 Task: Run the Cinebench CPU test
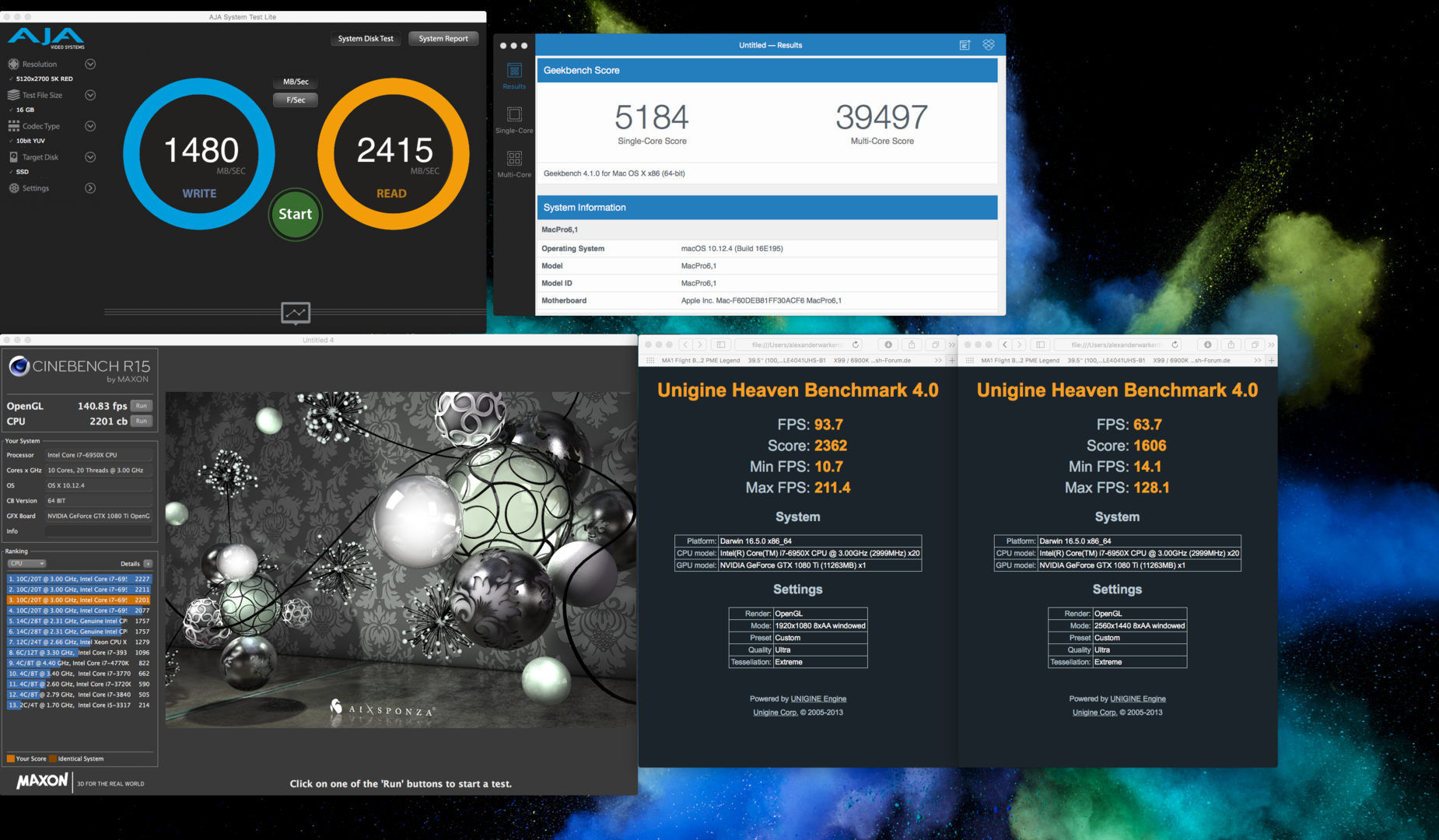tap(141, 421)
